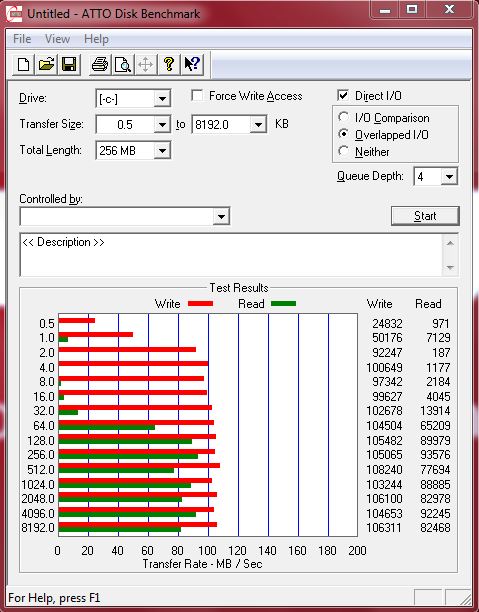Click the Transfer Rate - MB / Sec axis label

click(202, 564)
